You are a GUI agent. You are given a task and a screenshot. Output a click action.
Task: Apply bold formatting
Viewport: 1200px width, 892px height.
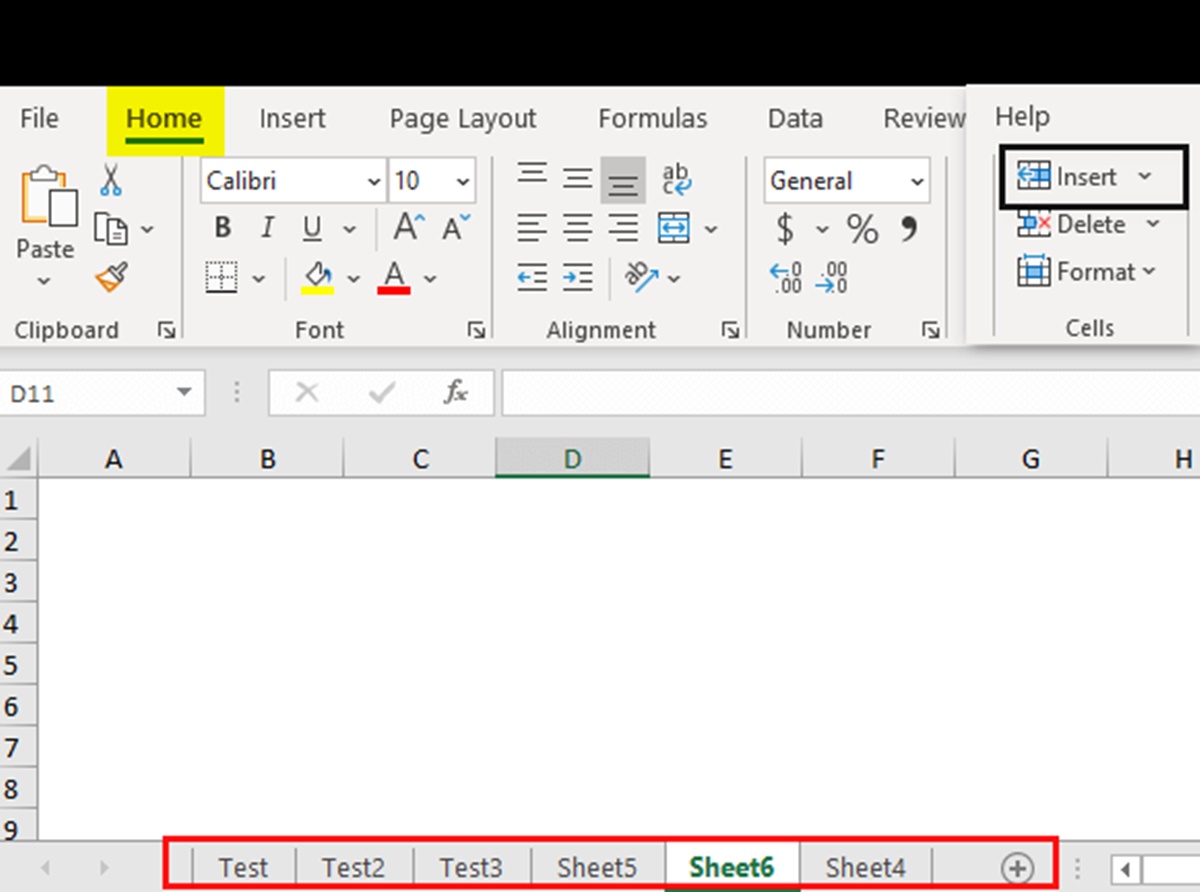point(221,228)
